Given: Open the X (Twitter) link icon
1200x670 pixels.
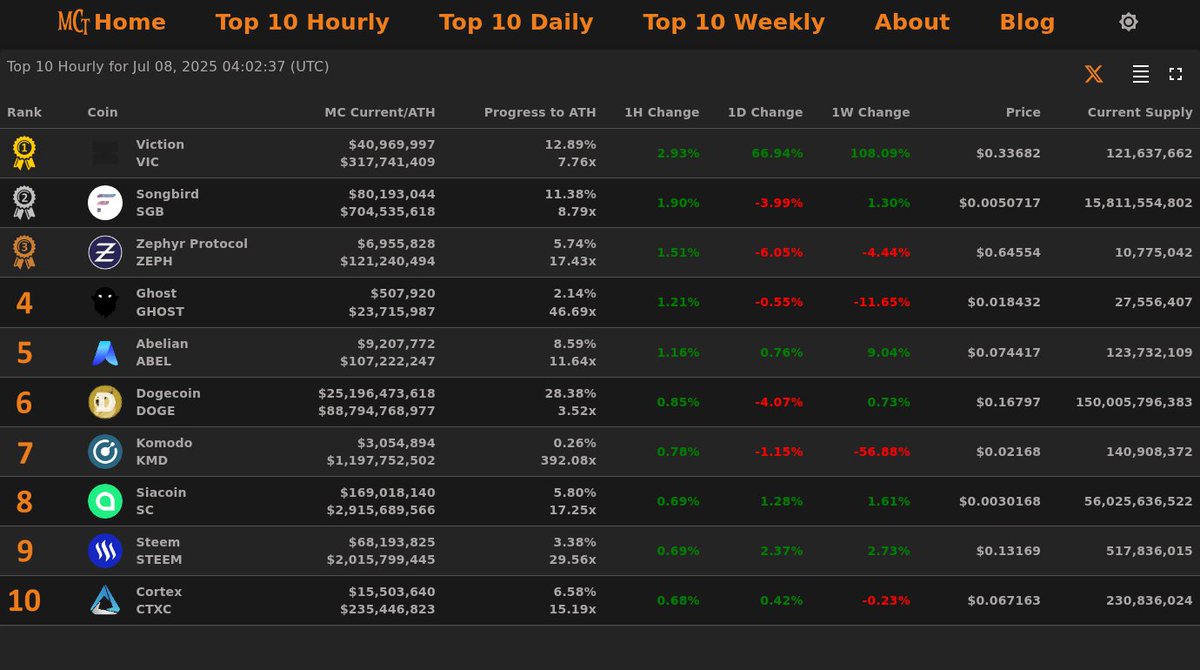Looking at the screenshot, I should [1094, 74].
